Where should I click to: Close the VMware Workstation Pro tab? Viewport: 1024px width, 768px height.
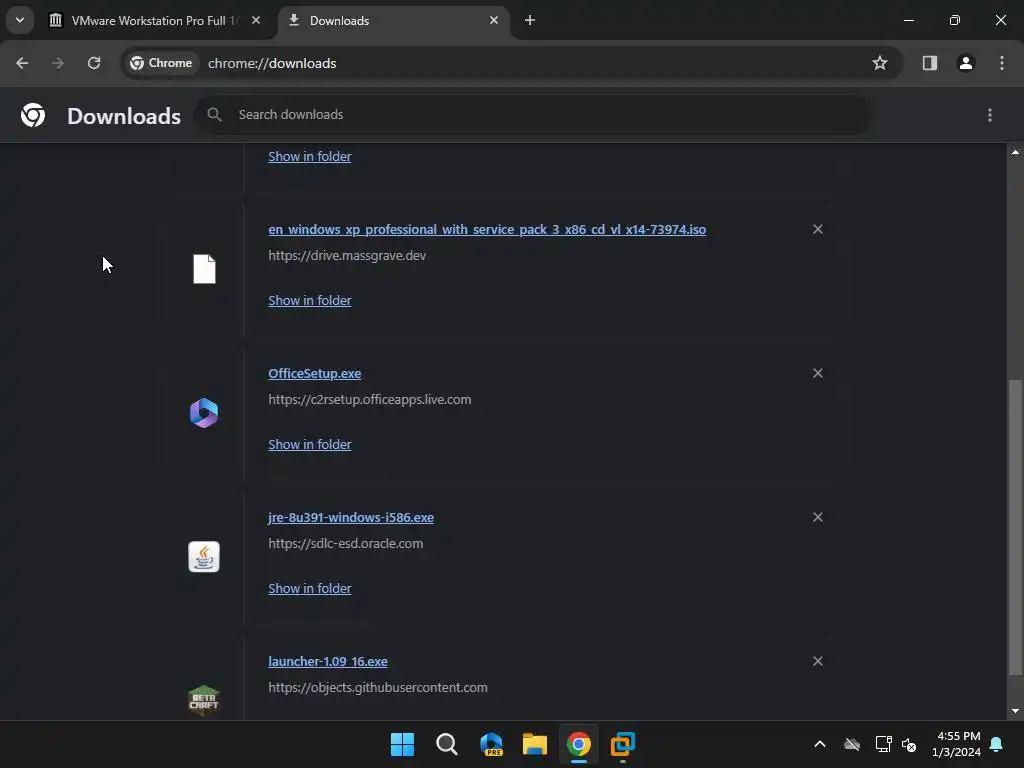tap(256, 20)
